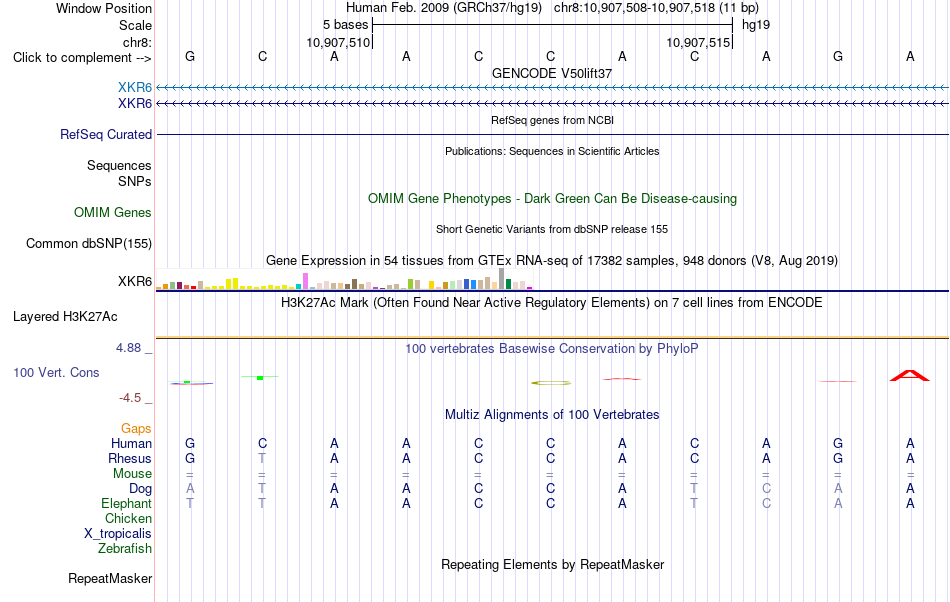
Task: Click 'Click to complement -->' label
Action: [82, 58]
